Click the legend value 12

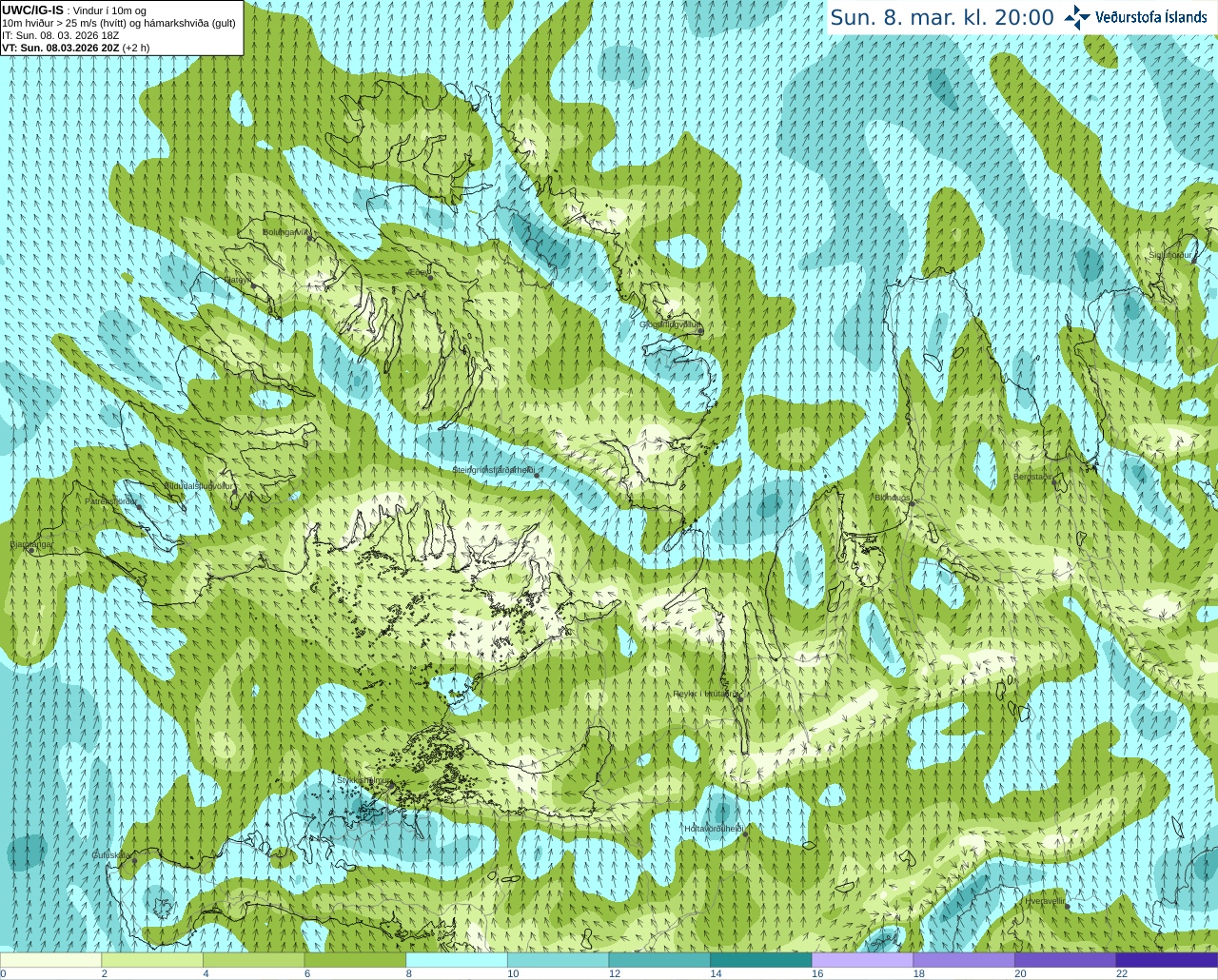click(x=614, y=973)
